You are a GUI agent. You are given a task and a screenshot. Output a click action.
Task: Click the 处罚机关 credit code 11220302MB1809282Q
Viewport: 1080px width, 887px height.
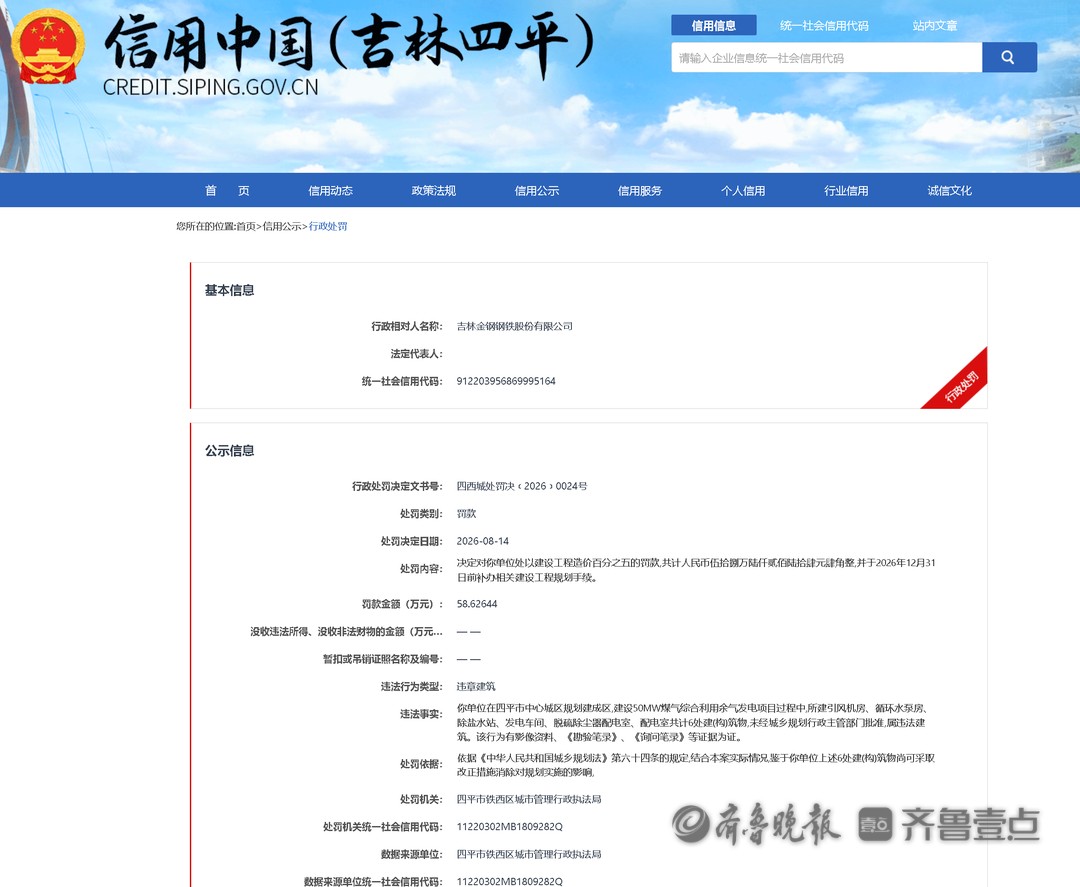[x=510, y=826]
